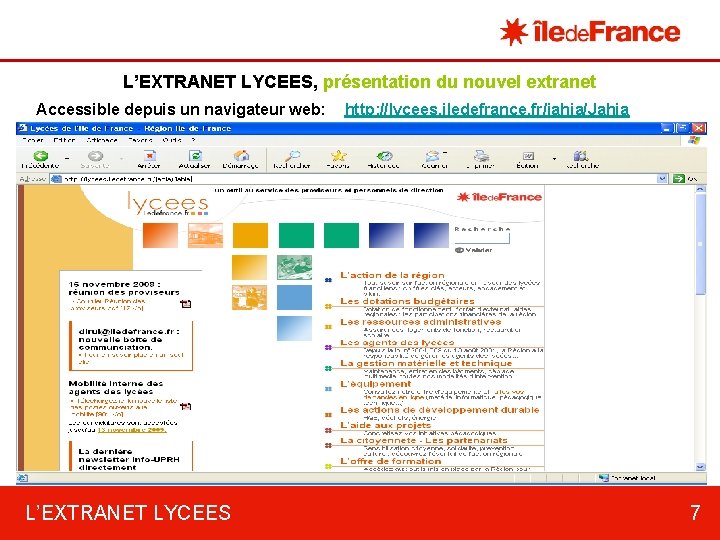Click the lycees iledefrance.fr site logo
This screenshot has height=540, width=720.
[x=168, y=204]
